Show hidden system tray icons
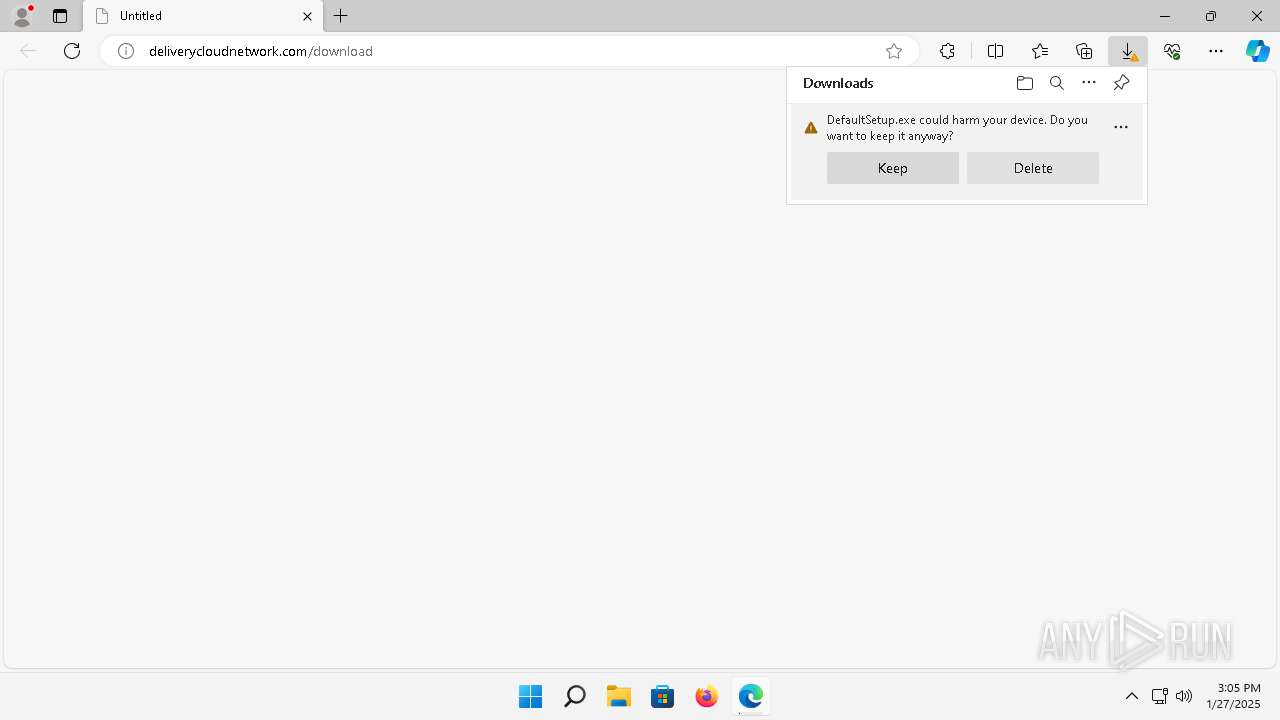This screenshot has height=720, width=1280. point(1132,696)
